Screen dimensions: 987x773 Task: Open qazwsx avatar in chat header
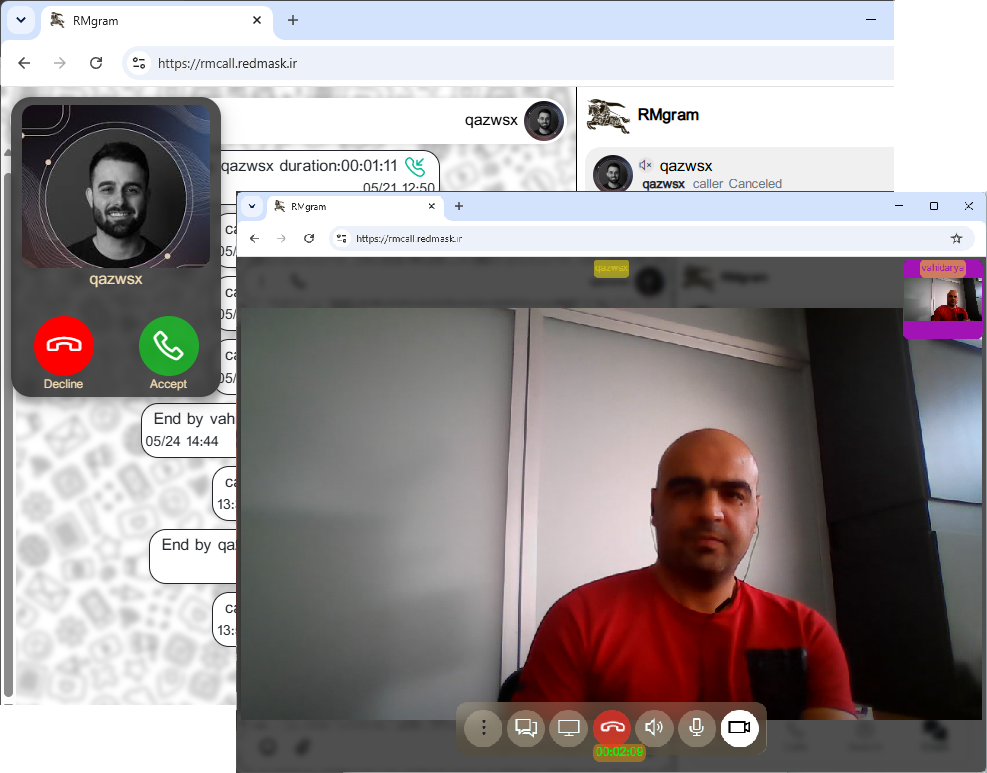[543, 120]
